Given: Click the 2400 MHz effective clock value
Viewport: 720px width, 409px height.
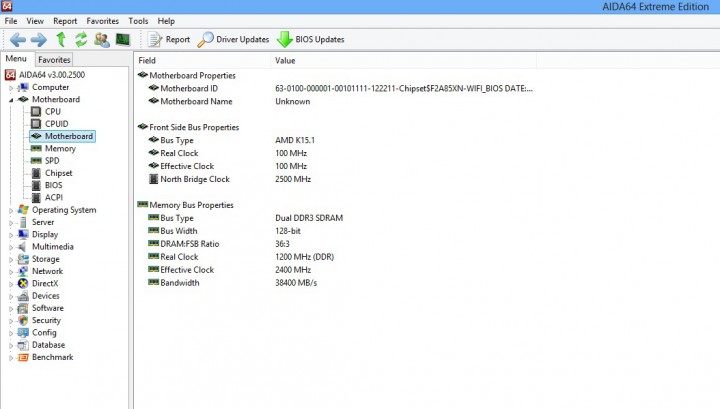Looking at the screenshot, I should (x=293, y=270).
